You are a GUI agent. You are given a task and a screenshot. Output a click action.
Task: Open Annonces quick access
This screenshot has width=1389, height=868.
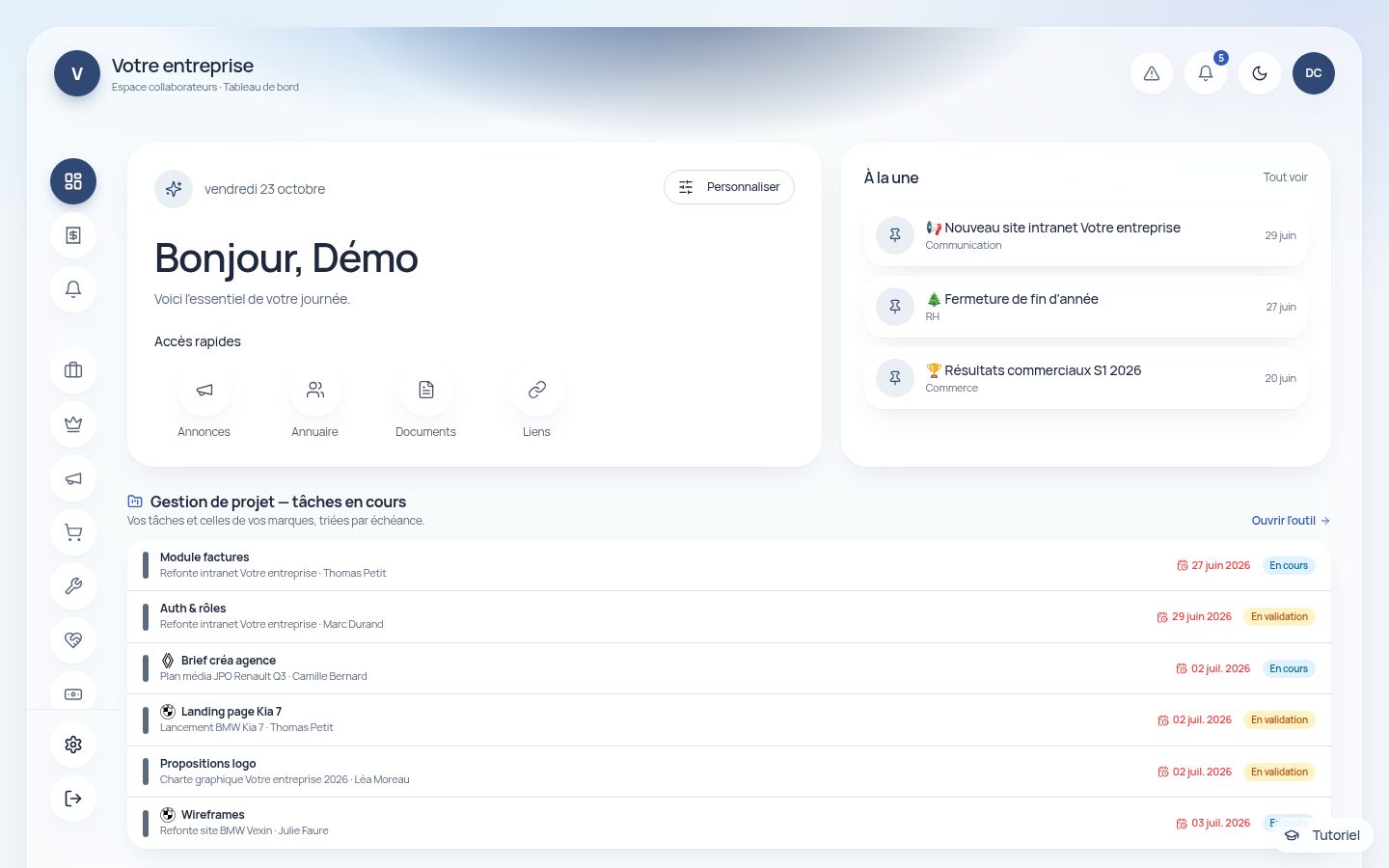tap(204, 403)
